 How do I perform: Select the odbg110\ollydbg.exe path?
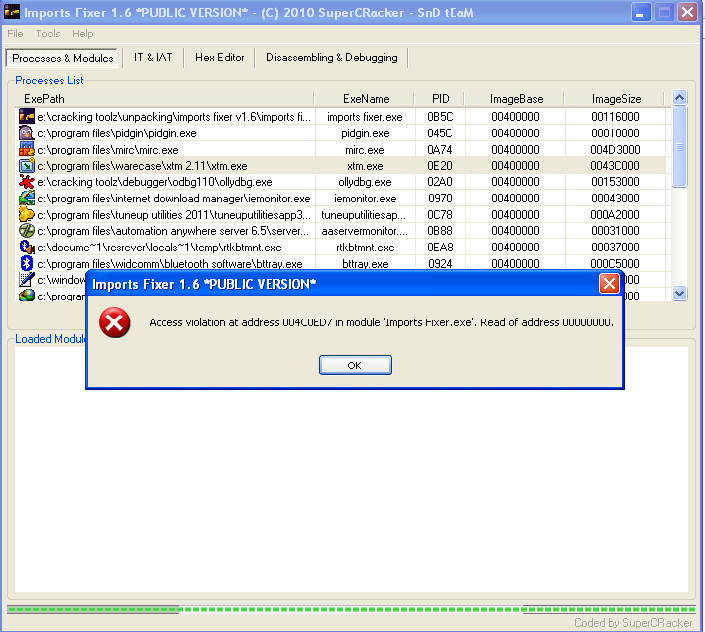(155, 182)
